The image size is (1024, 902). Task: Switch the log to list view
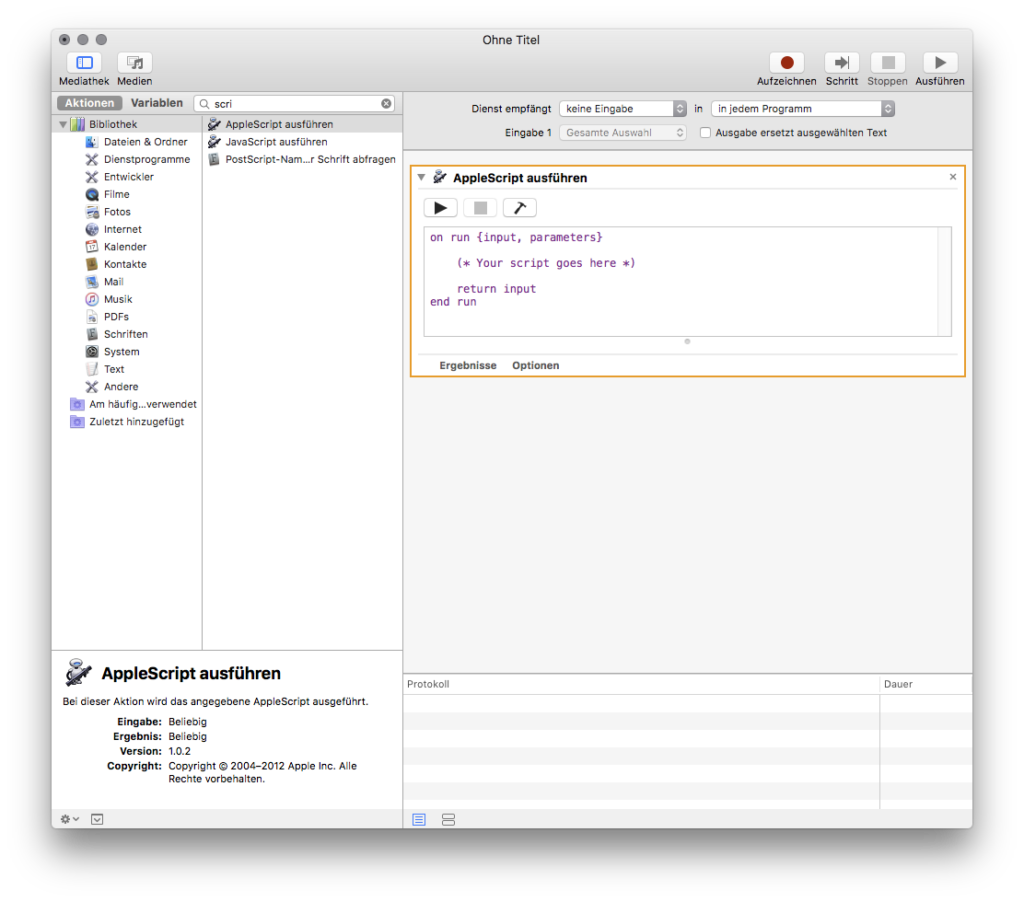point(419,820)
